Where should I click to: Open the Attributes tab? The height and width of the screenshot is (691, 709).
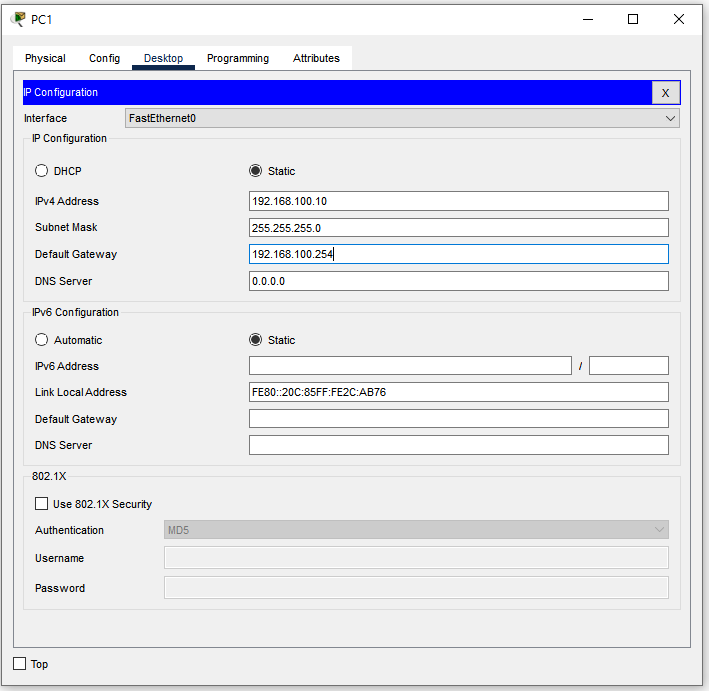(x=316, y=58)
